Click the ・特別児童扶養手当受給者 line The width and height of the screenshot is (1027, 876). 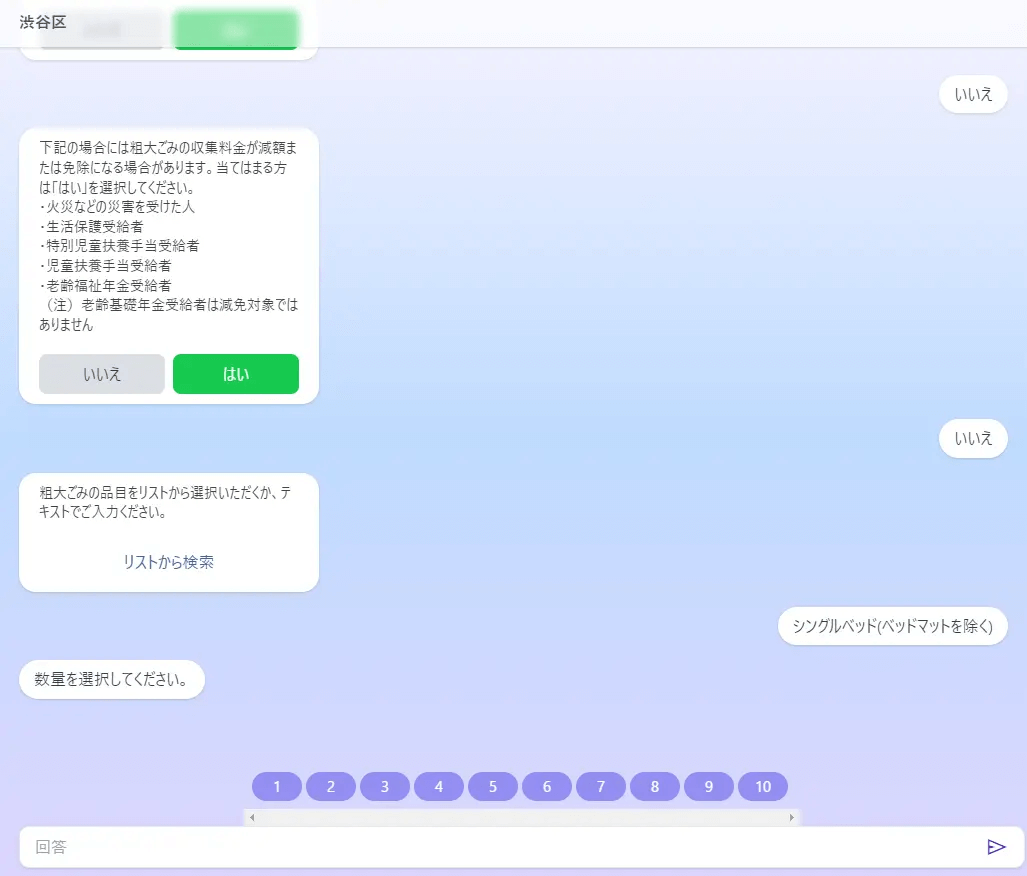click(119, 246)
